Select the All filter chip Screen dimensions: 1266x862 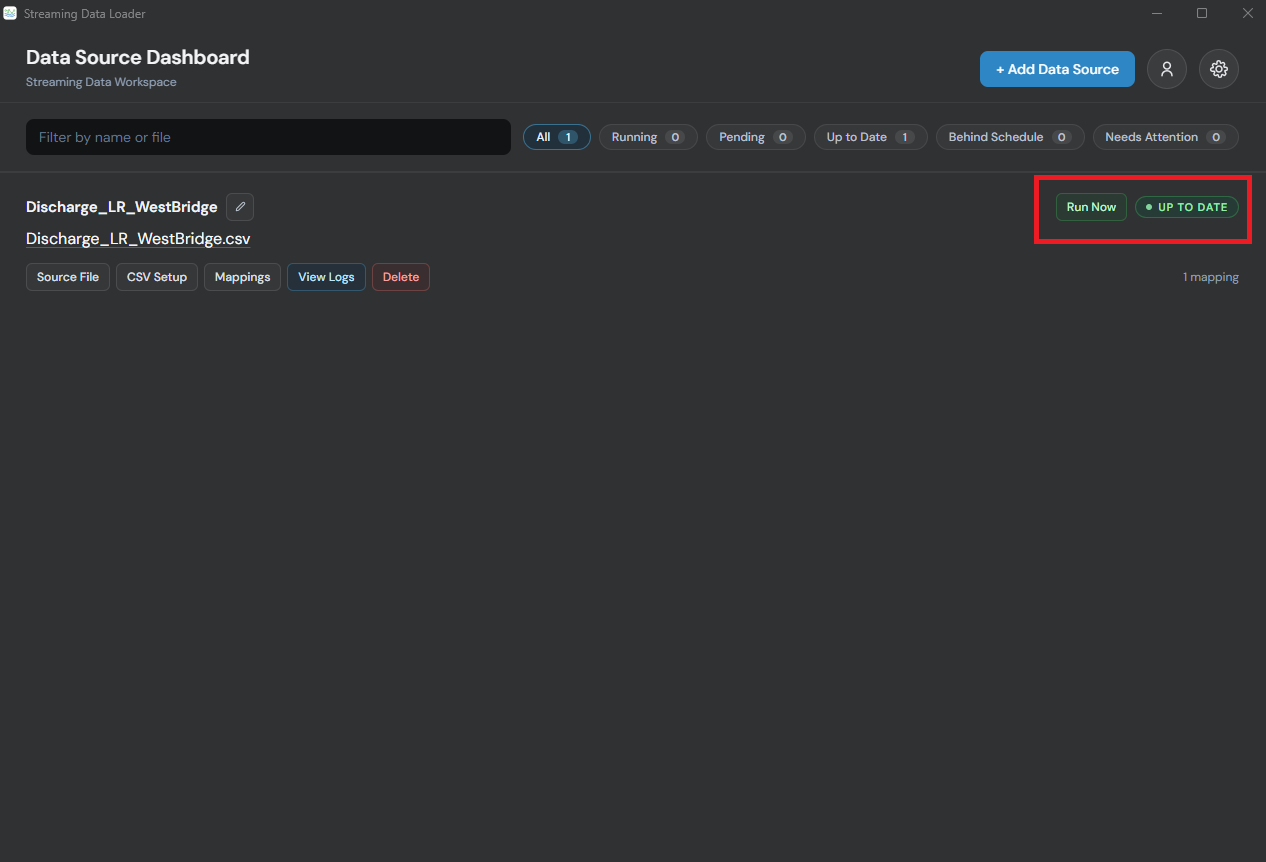[557, 137]
